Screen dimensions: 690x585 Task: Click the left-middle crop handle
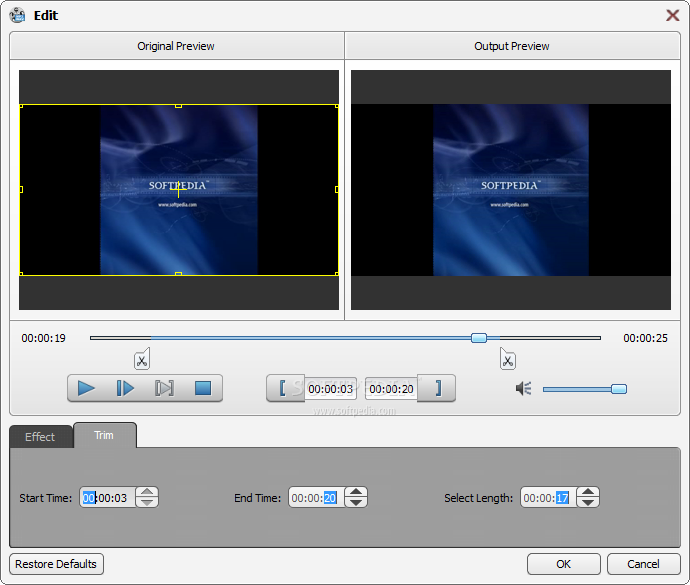pos(21,189)
